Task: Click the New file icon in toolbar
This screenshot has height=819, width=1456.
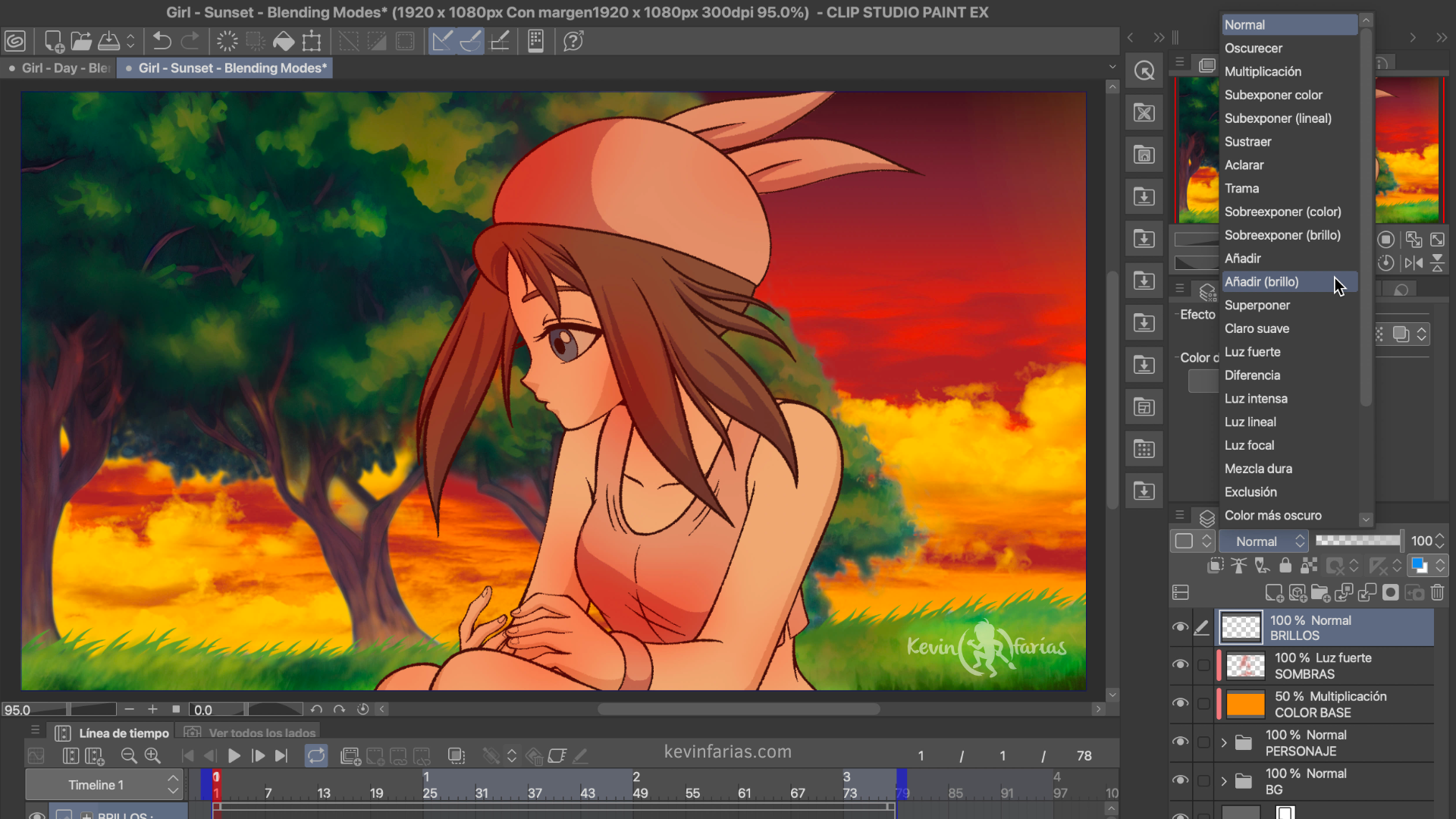Action: click(x=54, y=41)
